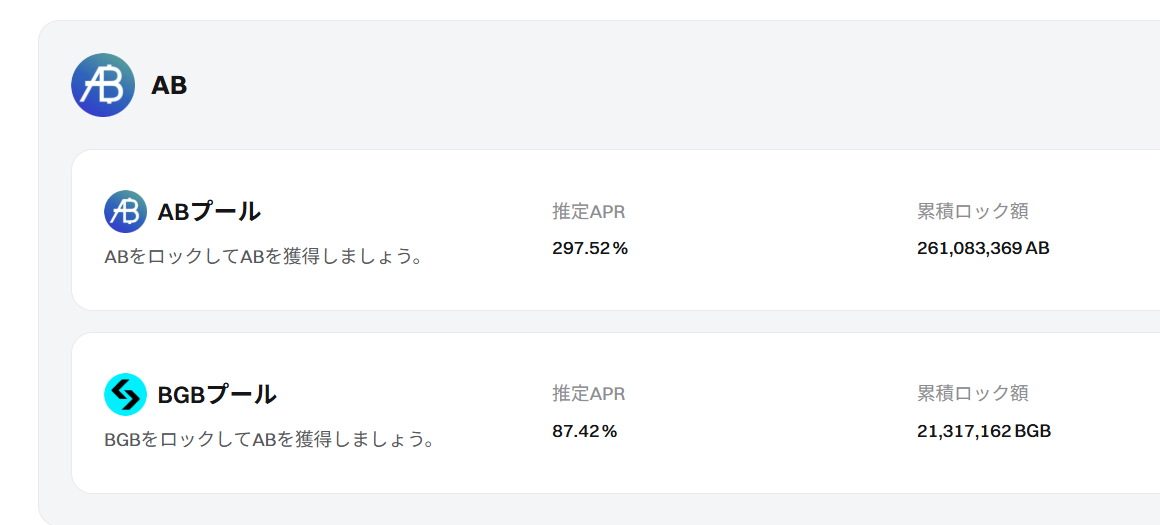Click the 297.52% APR value

(x=590, y=248)
